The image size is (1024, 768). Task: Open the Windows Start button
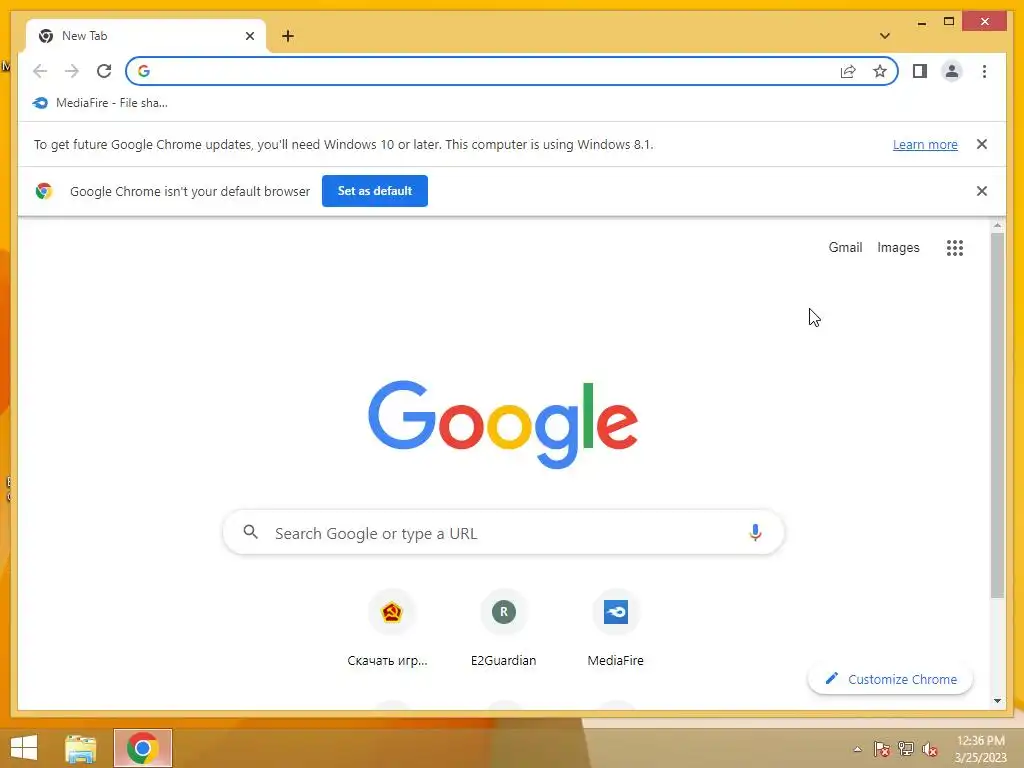pyautogui.click(x=24, y=748)
